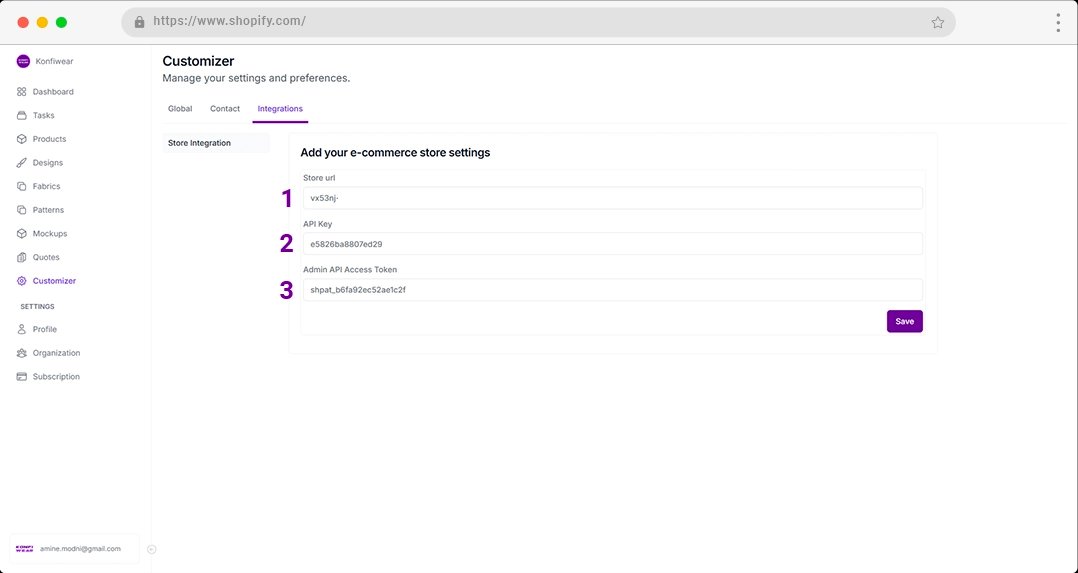Viewport: 1078px width, 573px height.
Task: Focus the Admin API Access Token field
Action: point(612,289)
